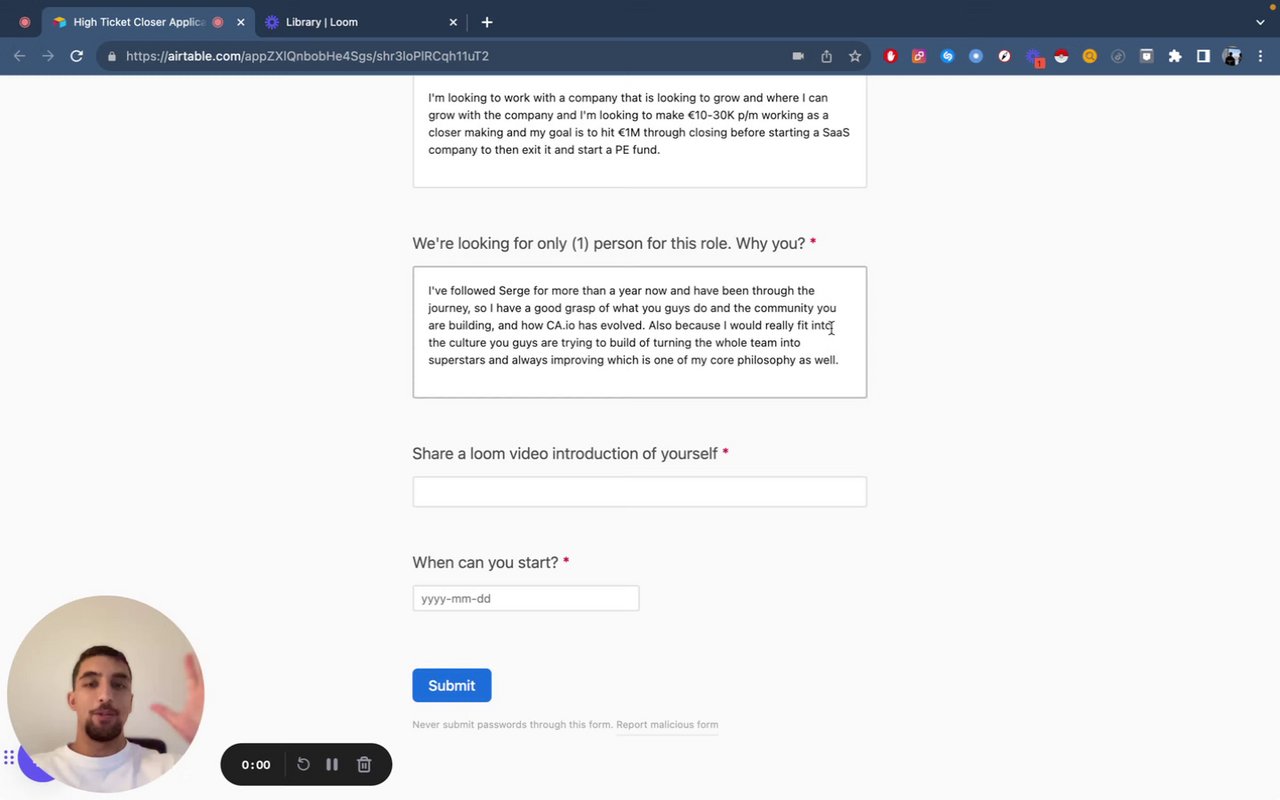
Task: Share this page via share icon
Action: click(826, 56)
